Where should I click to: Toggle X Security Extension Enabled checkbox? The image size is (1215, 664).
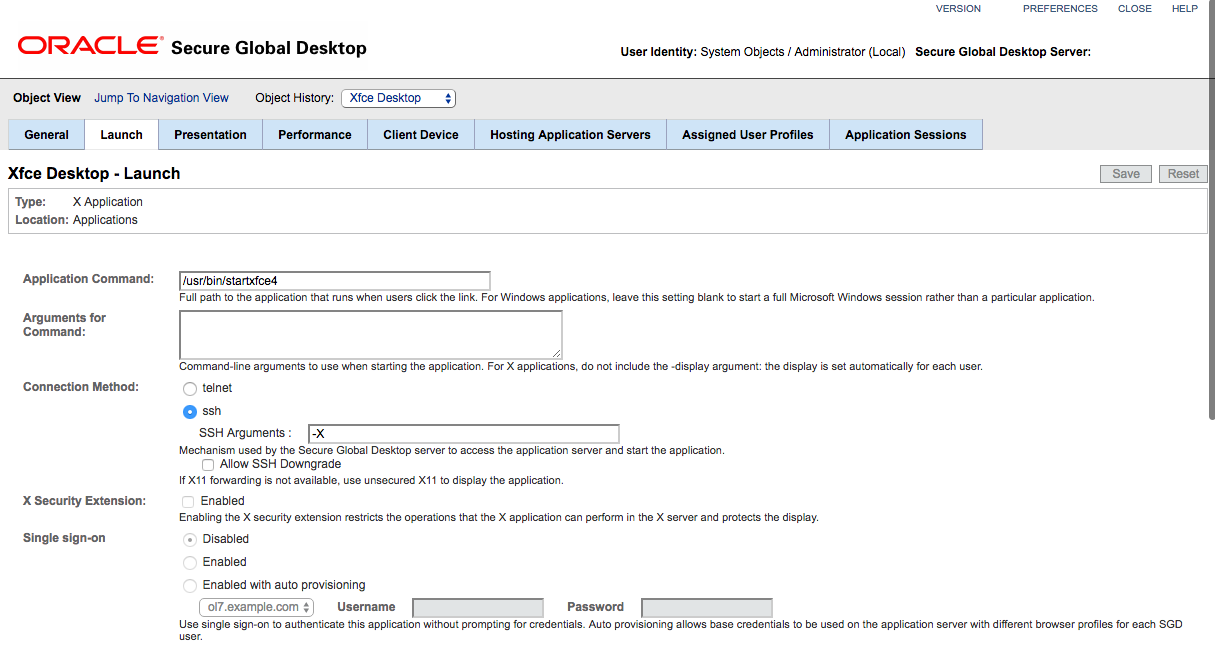click(x=188, y=502)
